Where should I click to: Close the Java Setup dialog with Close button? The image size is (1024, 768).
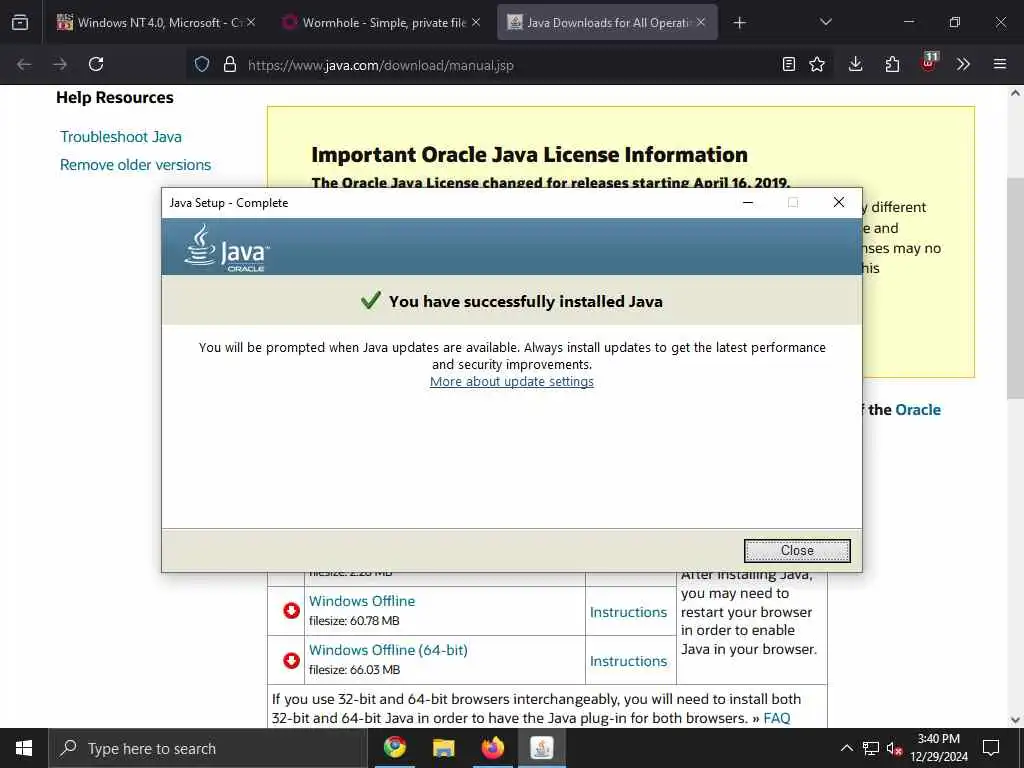pos(797,551)
